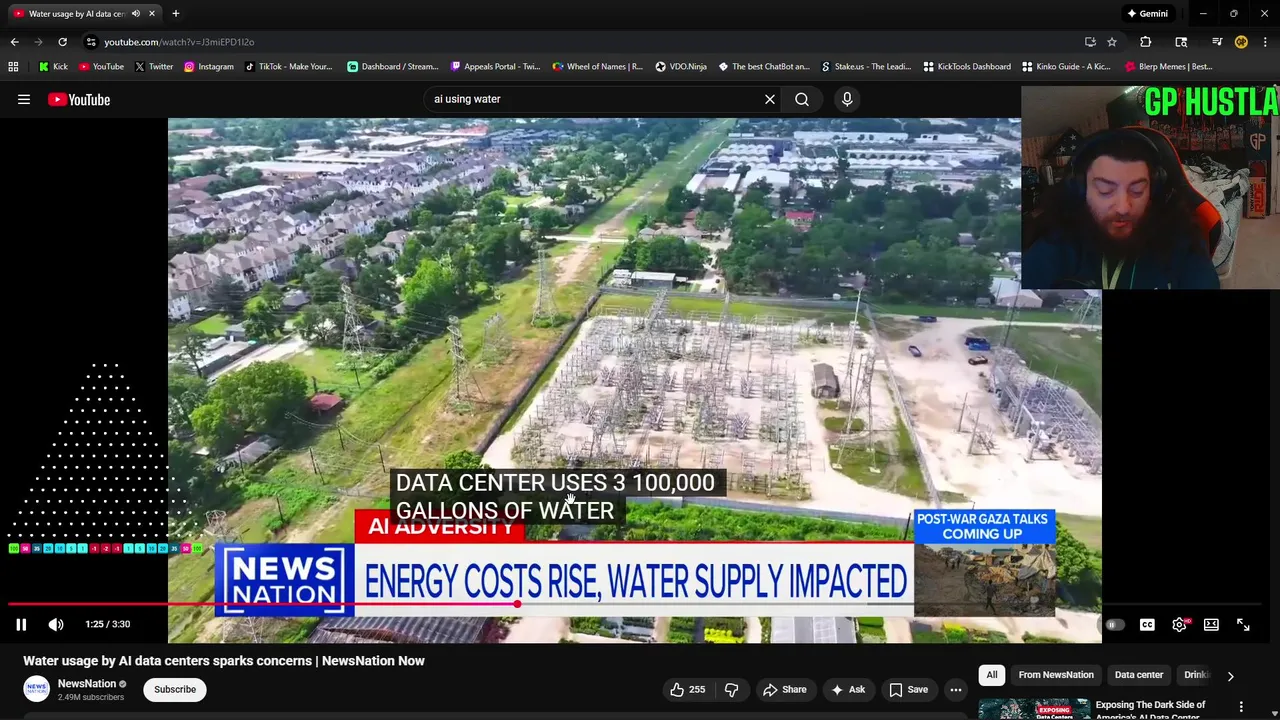Viewport: 1280px width, 720px height.
Task: Open the Kinko Guide bookmark
Action: click(1067, 66)
